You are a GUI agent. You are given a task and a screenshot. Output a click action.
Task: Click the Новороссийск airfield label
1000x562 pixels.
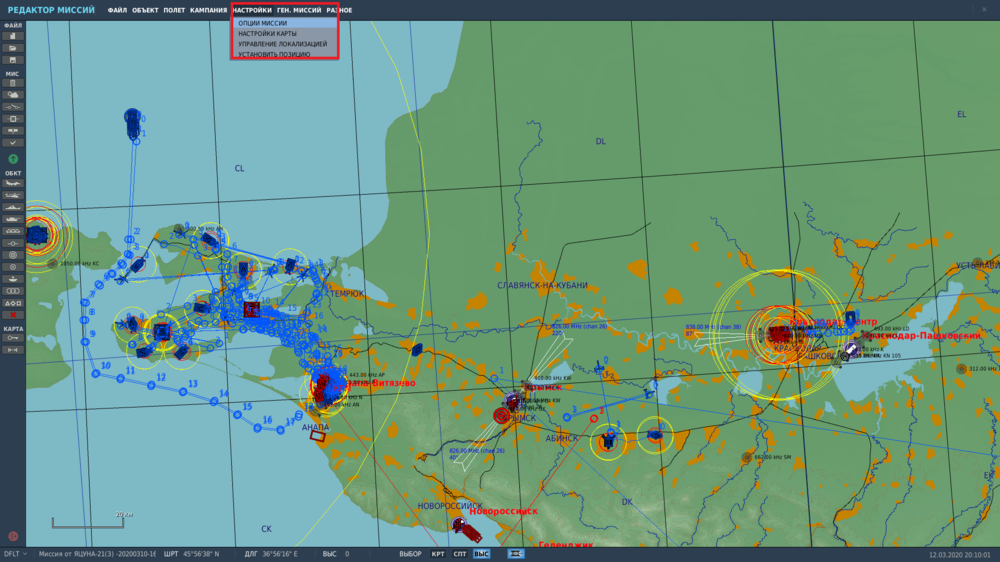pyautogui.click(x=503, y=511)
